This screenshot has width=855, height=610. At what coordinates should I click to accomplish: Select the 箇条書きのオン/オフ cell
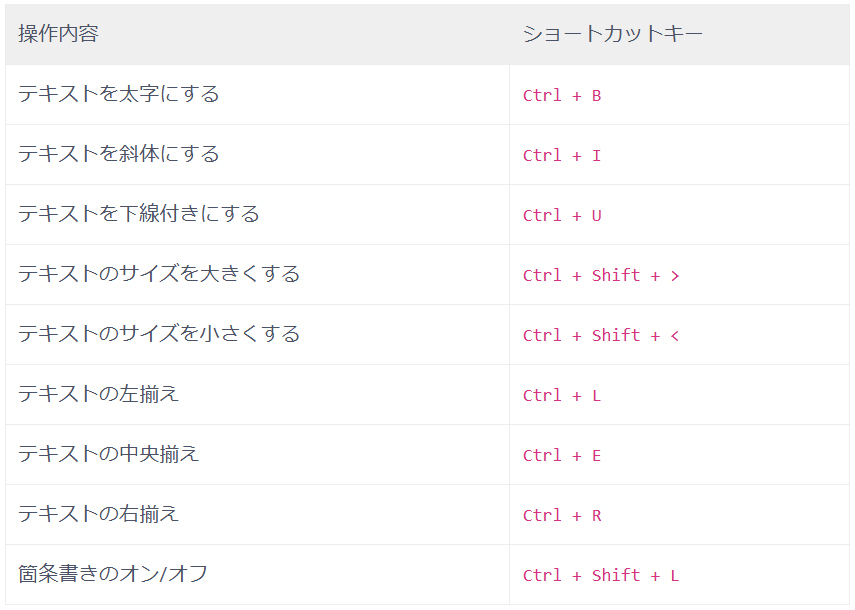[113, 574]
